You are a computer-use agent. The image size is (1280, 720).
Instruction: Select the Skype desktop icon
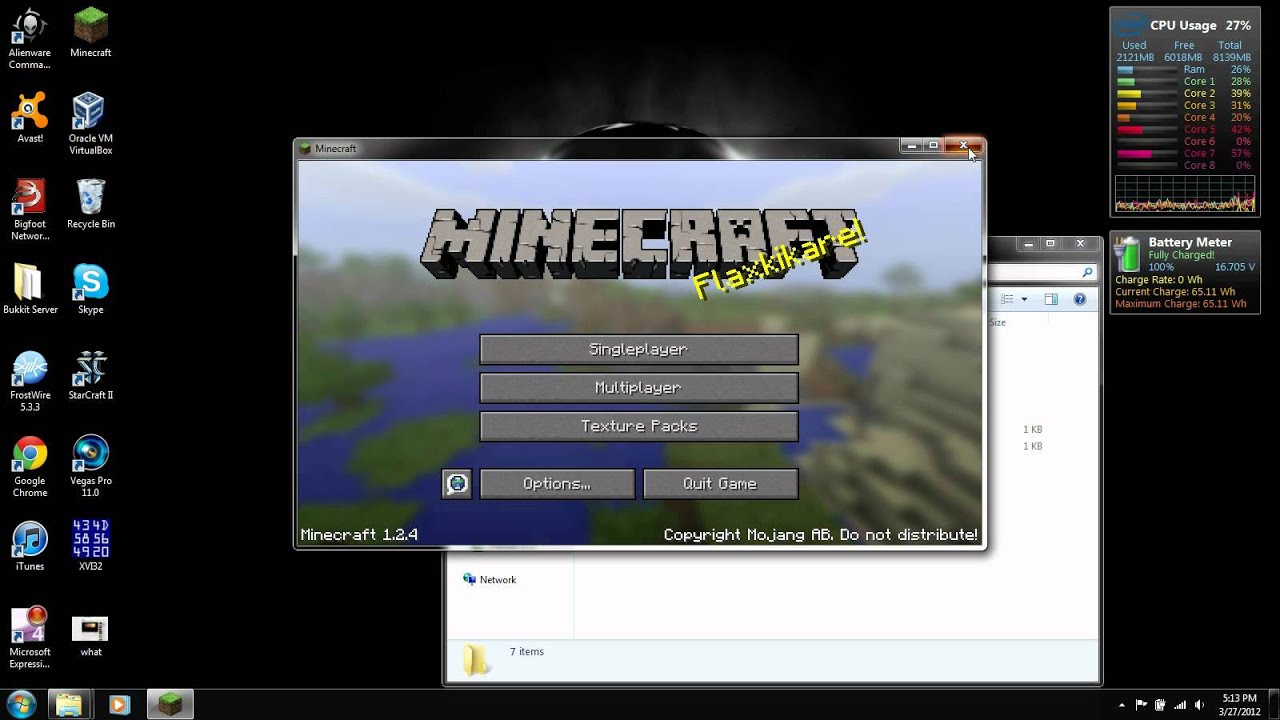click(x=91, y=290)
